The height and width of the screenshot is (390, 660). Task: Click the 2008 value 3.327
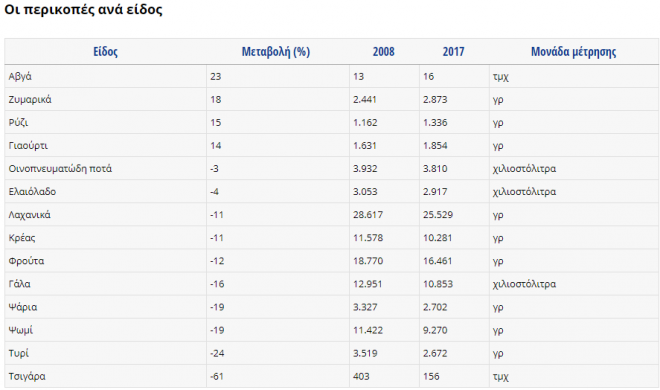(x=365, y=307)
